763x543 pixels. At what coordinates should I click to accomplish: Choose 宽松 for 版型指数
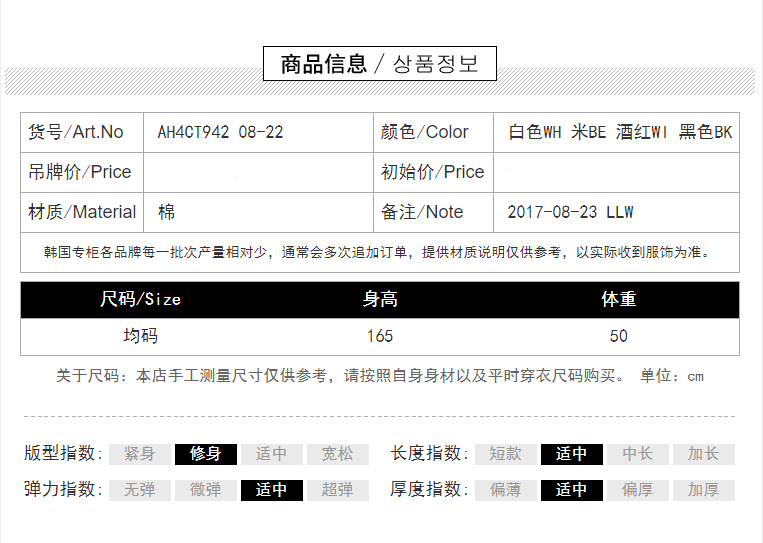click(337, 454)
